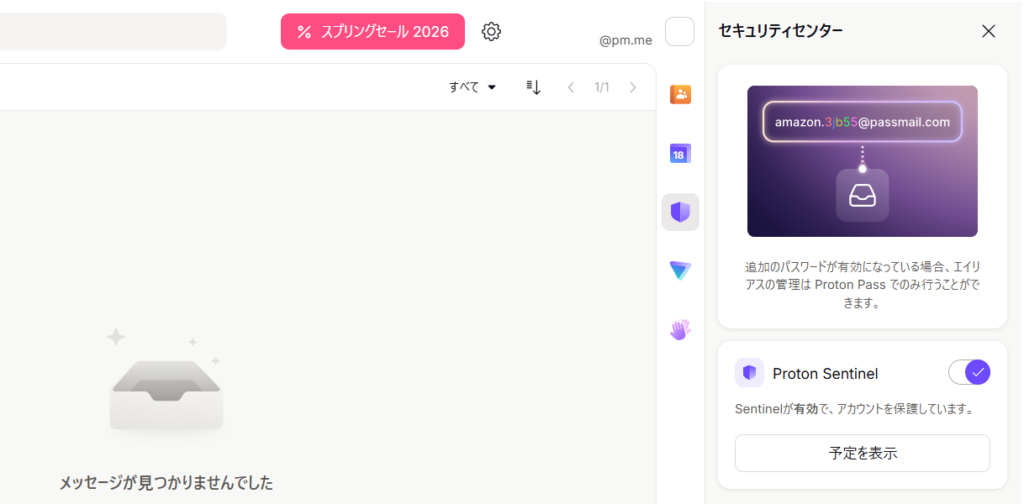The width and height of the screenshot is (1024, 504).
Task: Click the 1/1 page indicator
Action: 601,87
